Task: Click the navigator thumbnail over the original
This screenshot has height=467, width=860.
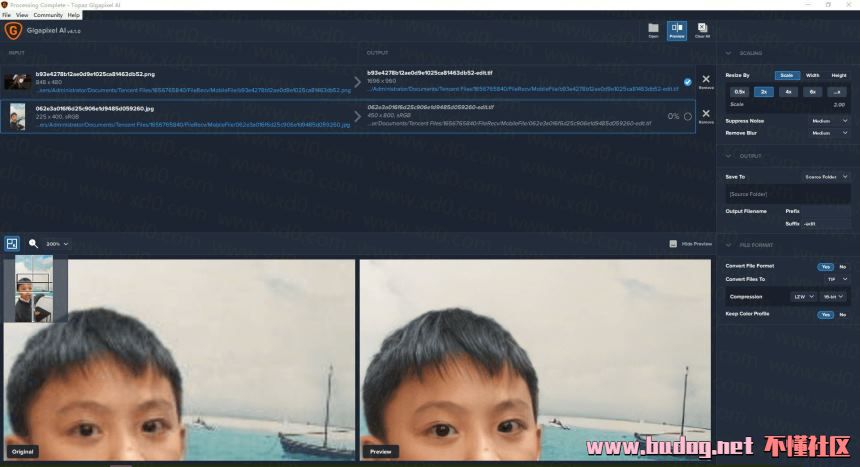Action: point(34,289)
